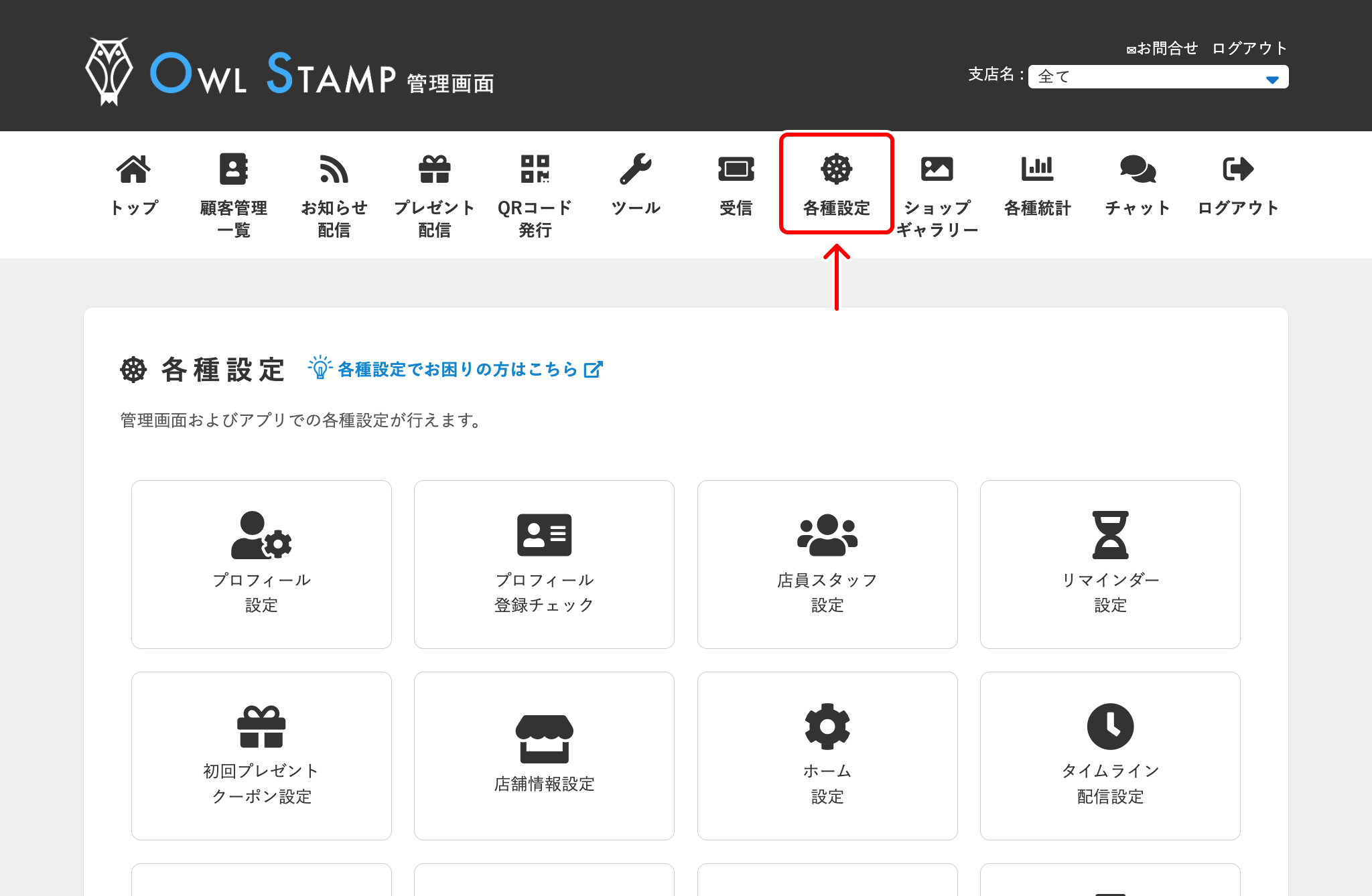
Task: Click the 受信 menu label
Action: pos(736,208)
